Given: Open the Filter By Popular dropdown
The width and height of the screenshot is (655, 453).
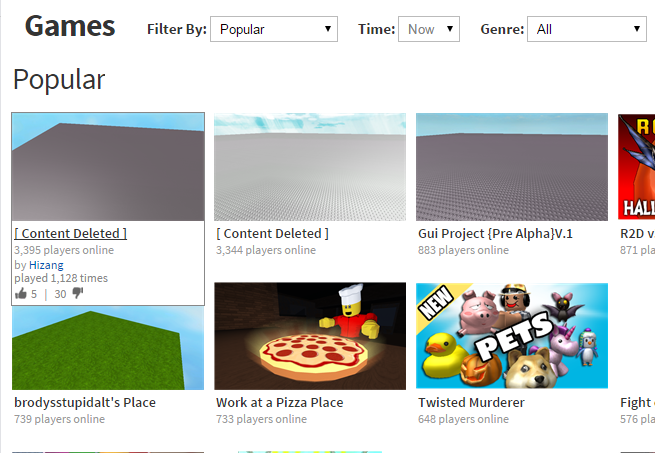Looking at the screenshot, I should pyautogui.click(x=274, y=29).
